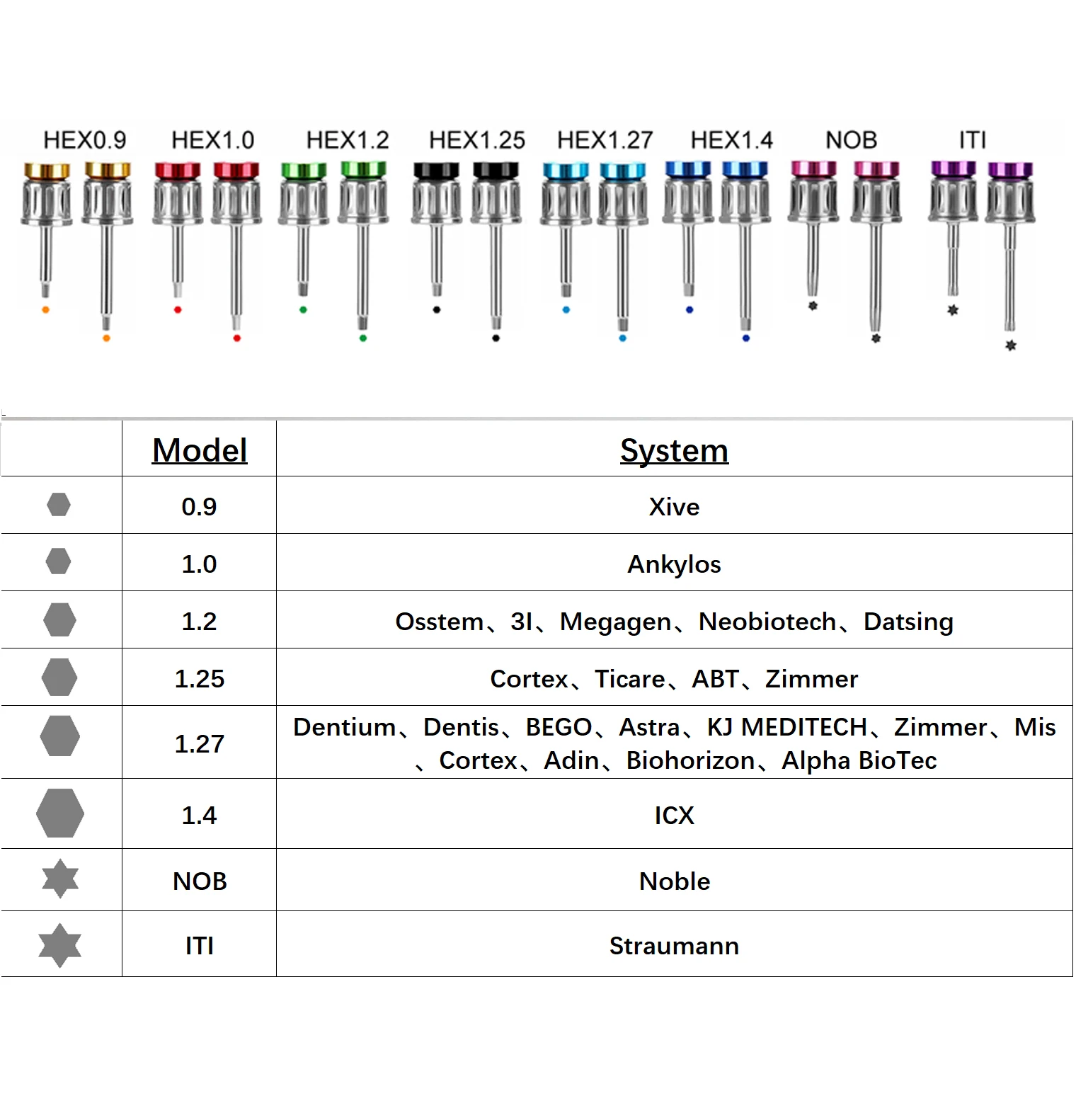The width and height of the screenshot is (1076, 1120).
Task: Select the short purple ITI screwdriver
Action: tap(954, 229)
